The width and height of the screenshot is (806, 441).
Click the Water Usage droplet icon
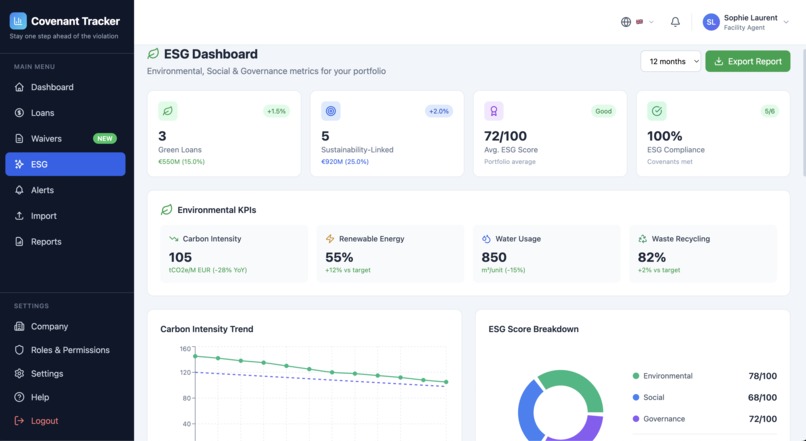coord(486,239)
